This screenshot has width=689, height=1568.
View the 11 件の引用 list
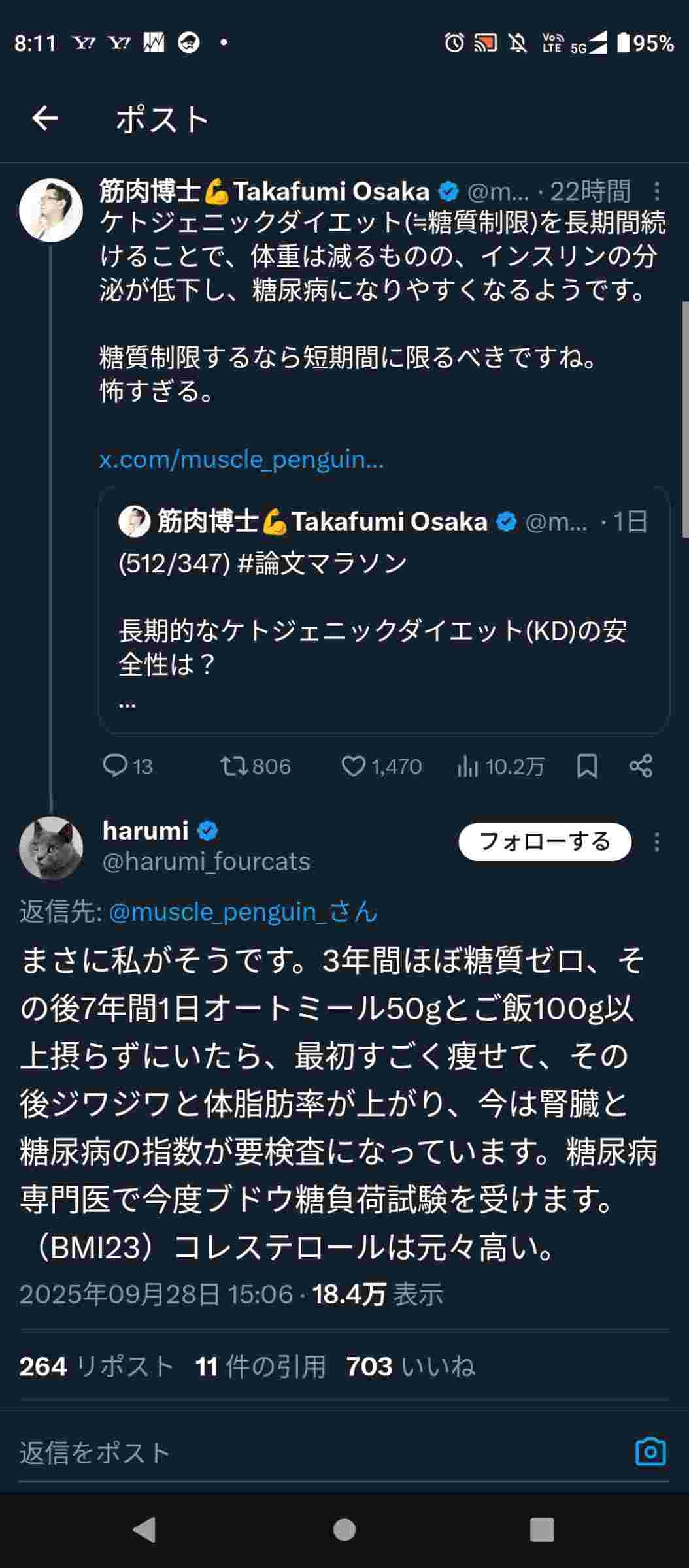260,1366
